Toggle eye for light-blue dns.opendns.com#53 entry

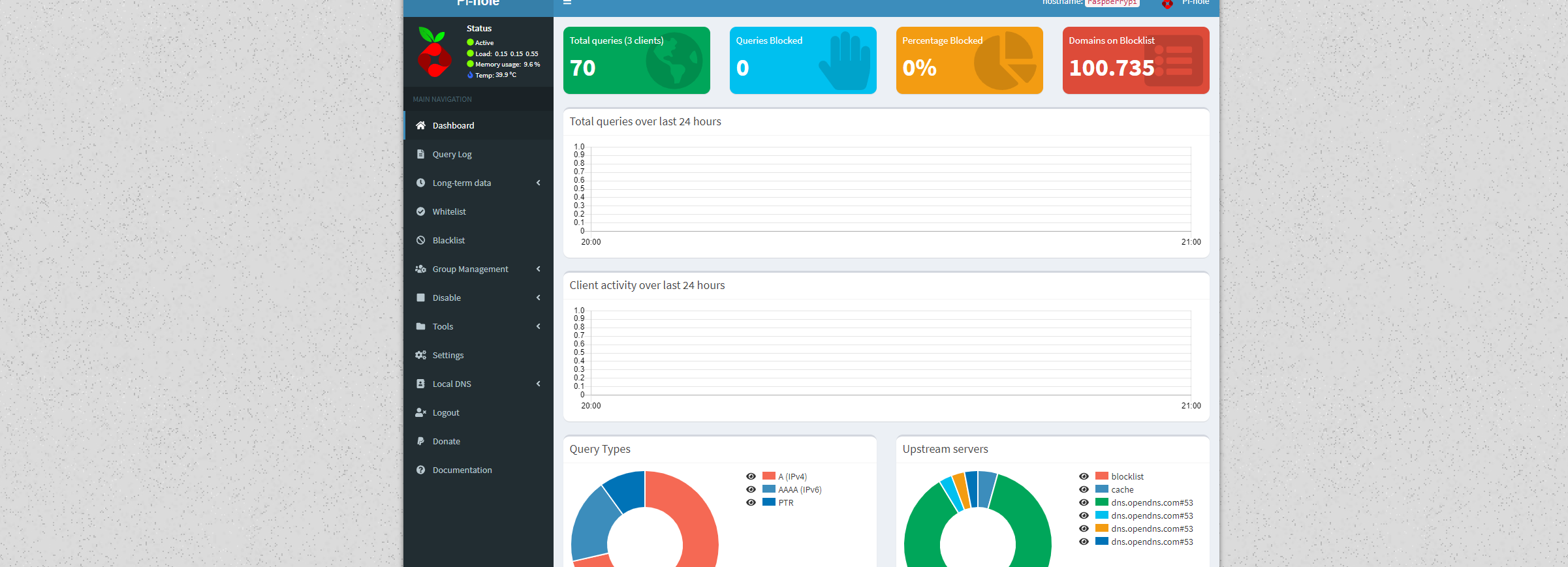pos(1084,515)
